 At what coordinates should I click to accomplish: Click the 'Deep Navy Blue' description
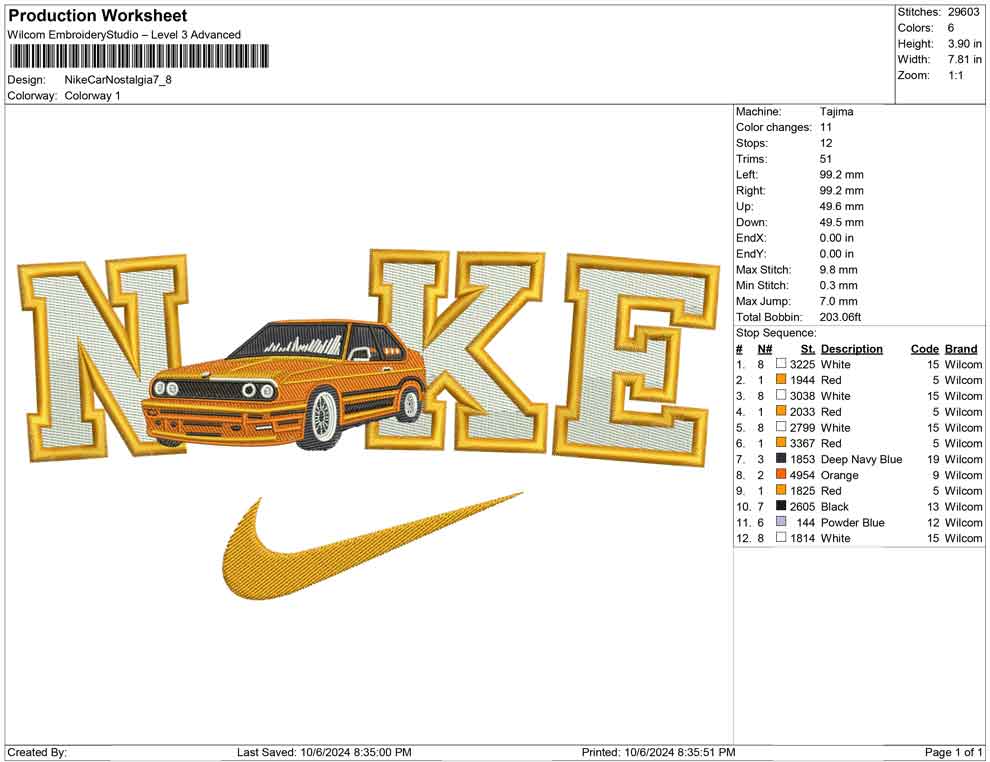[x=861, y=459]
